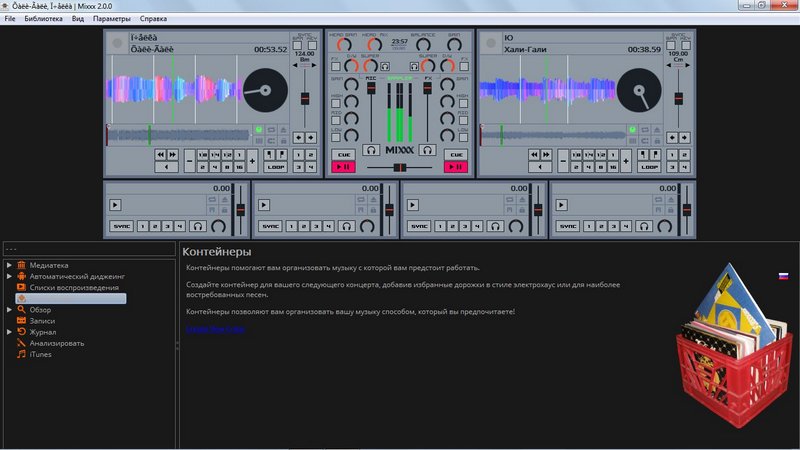
Task: Open the Вид menu
Action: pos(78,19)
